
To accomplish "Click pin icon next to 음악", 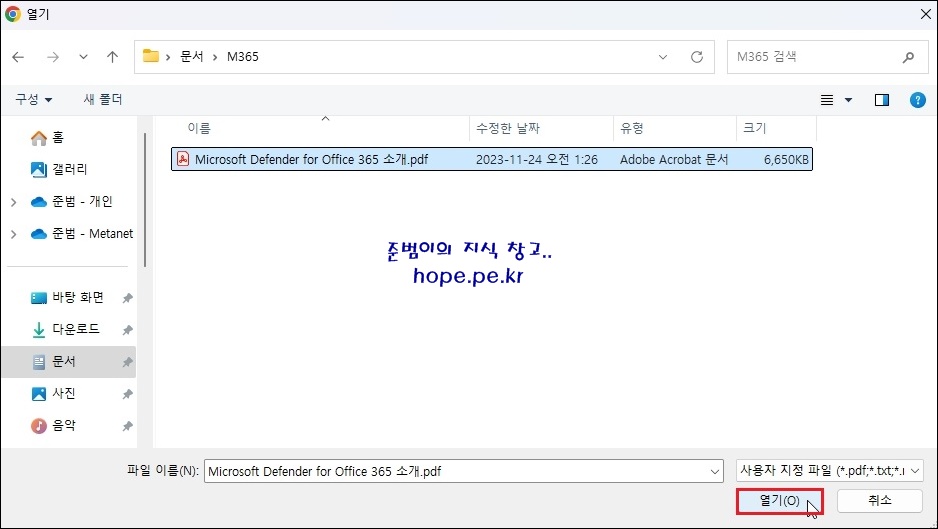I will coord(127,426).
